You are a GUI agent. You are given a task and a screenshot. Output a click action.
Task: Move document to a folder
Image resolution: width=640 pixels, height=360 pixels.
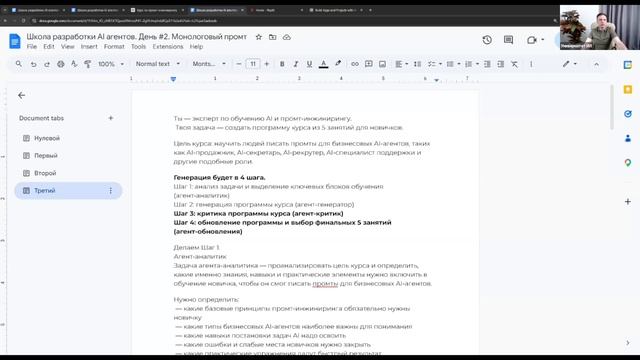273,37
